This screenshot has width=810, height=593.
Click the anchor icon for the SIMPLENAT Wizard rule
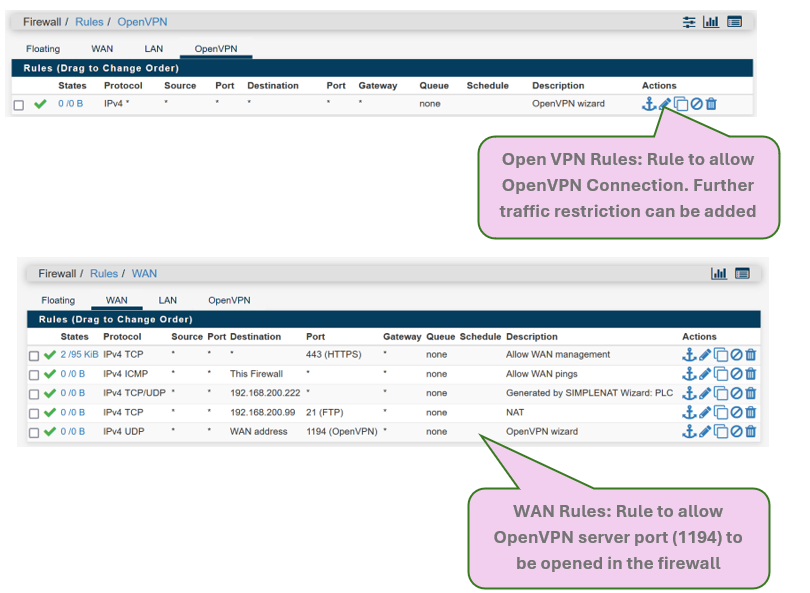688,393
